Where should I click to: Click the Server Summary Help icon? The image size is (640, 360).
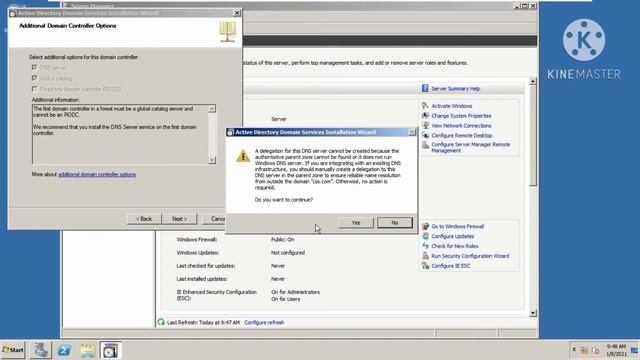[x=425, y=88]
